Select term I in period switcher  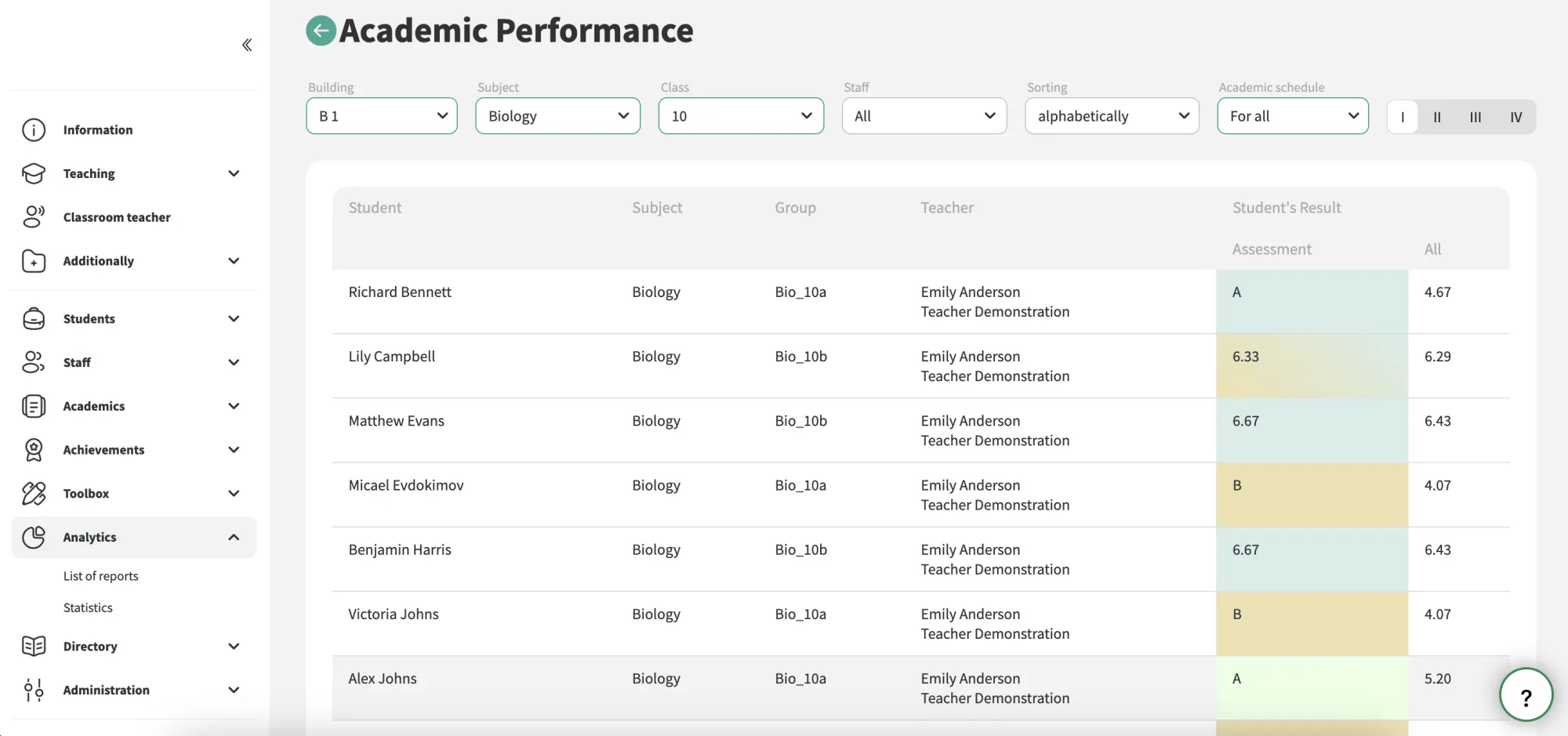coord(1403,117)
